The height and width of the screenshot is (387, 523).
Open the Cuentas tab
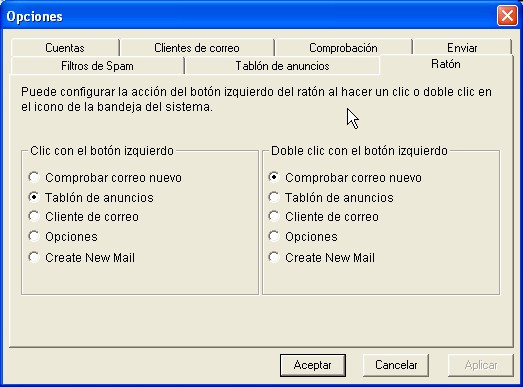coord(65,48)
